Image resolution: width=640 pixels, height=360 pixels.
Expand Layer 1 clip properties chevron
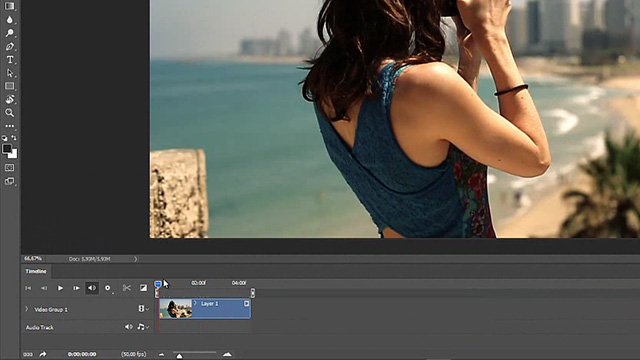click(x=195, y=303)
